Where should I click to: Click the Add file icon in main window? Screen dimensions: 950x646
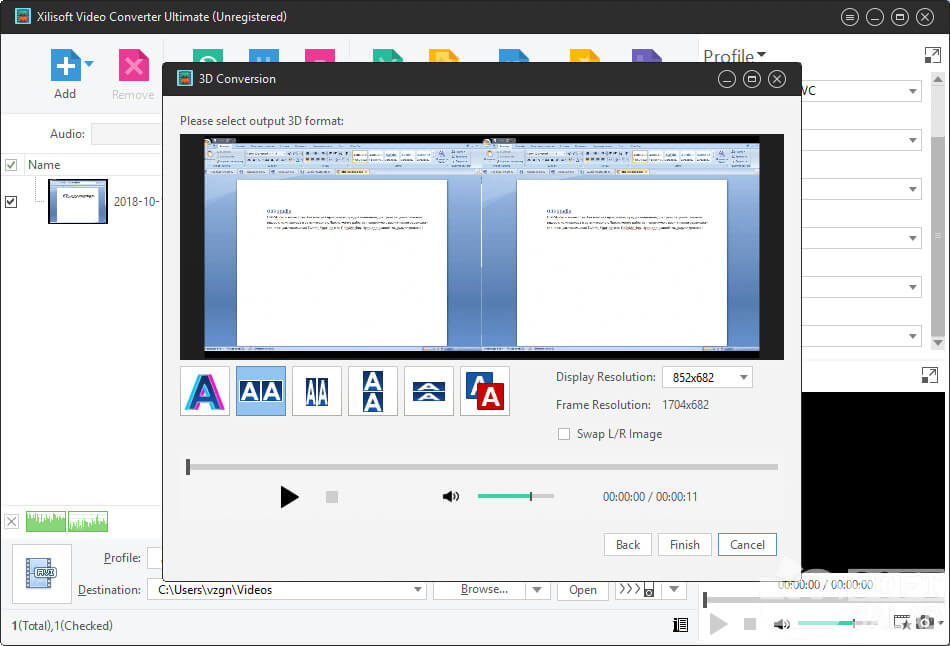tap(65, 65)
